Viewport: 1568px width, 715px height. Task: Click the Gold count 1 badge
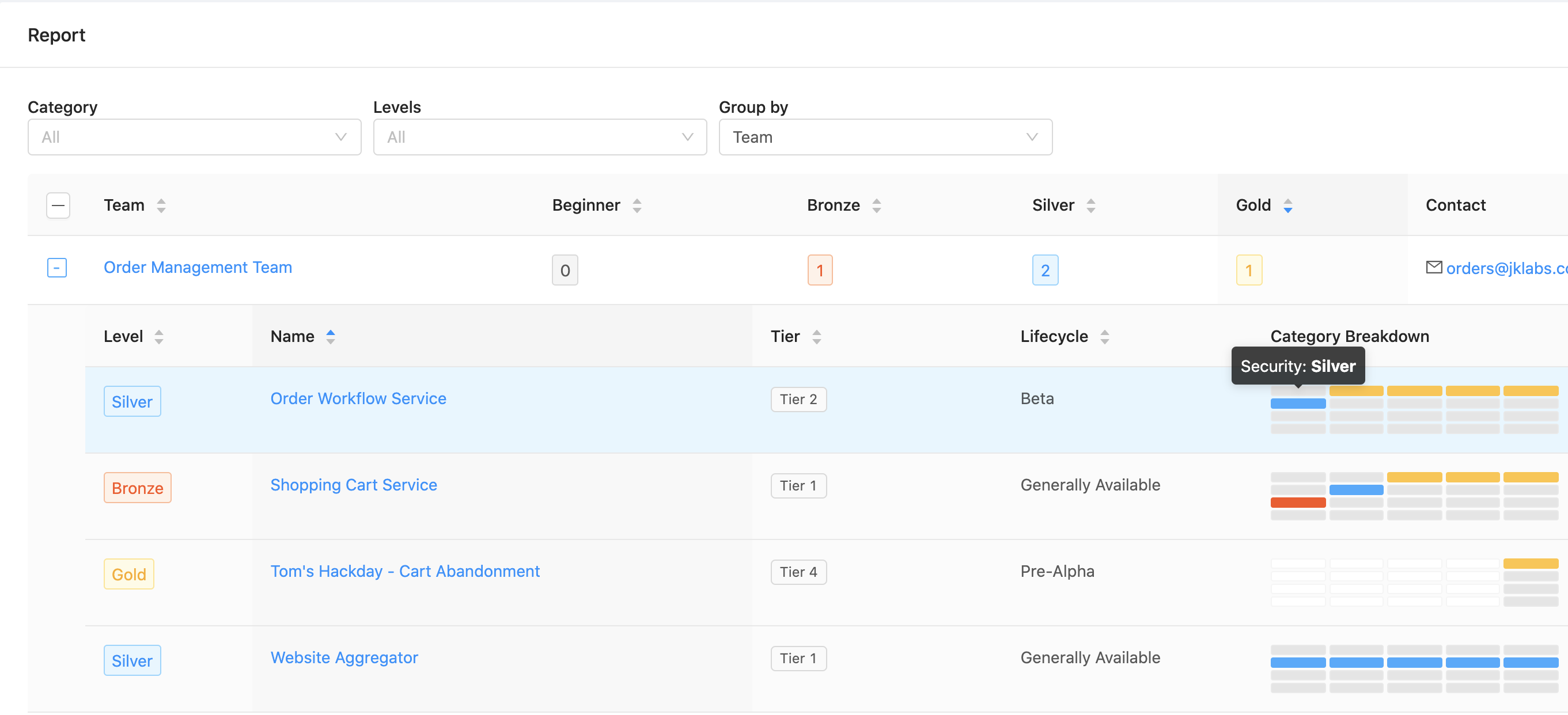click(1249, 270)
